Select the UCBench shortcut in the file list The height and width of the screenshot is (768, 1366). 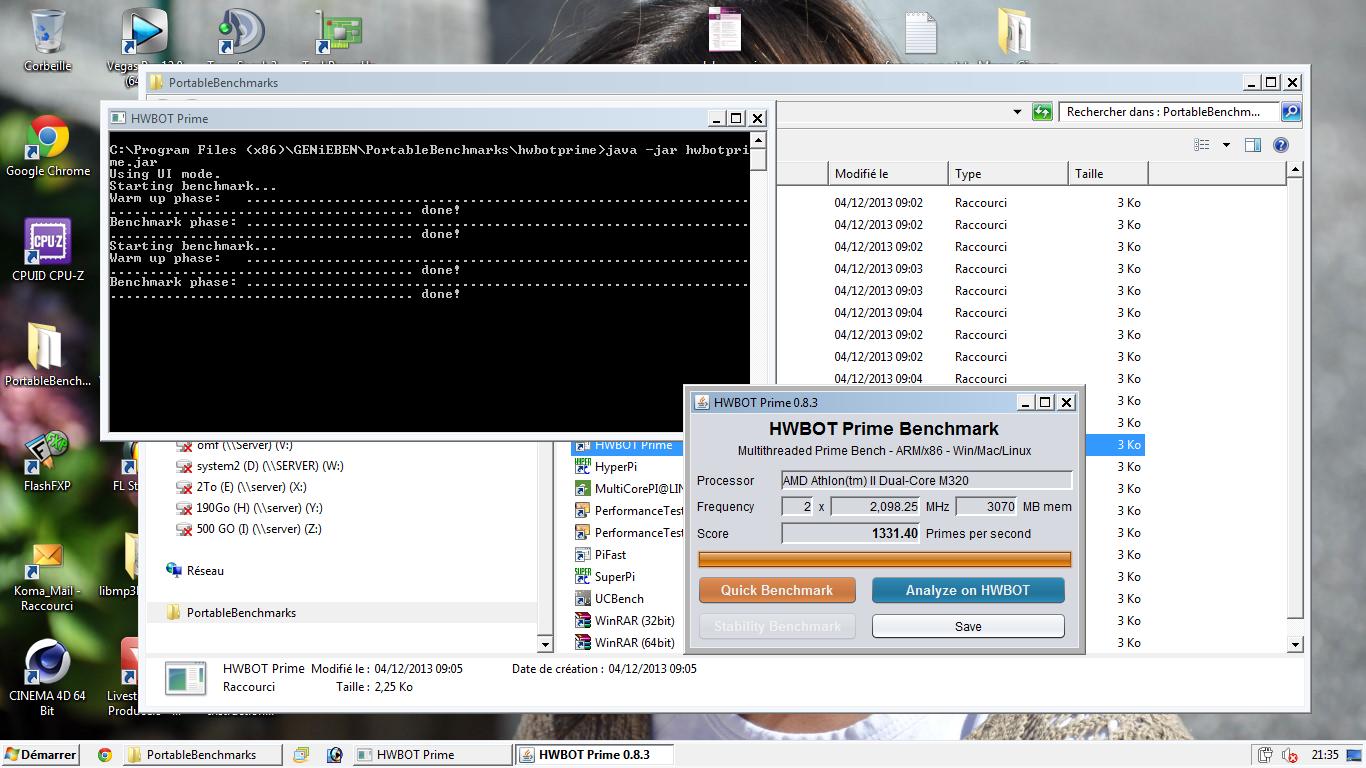(x=610, y=599)
